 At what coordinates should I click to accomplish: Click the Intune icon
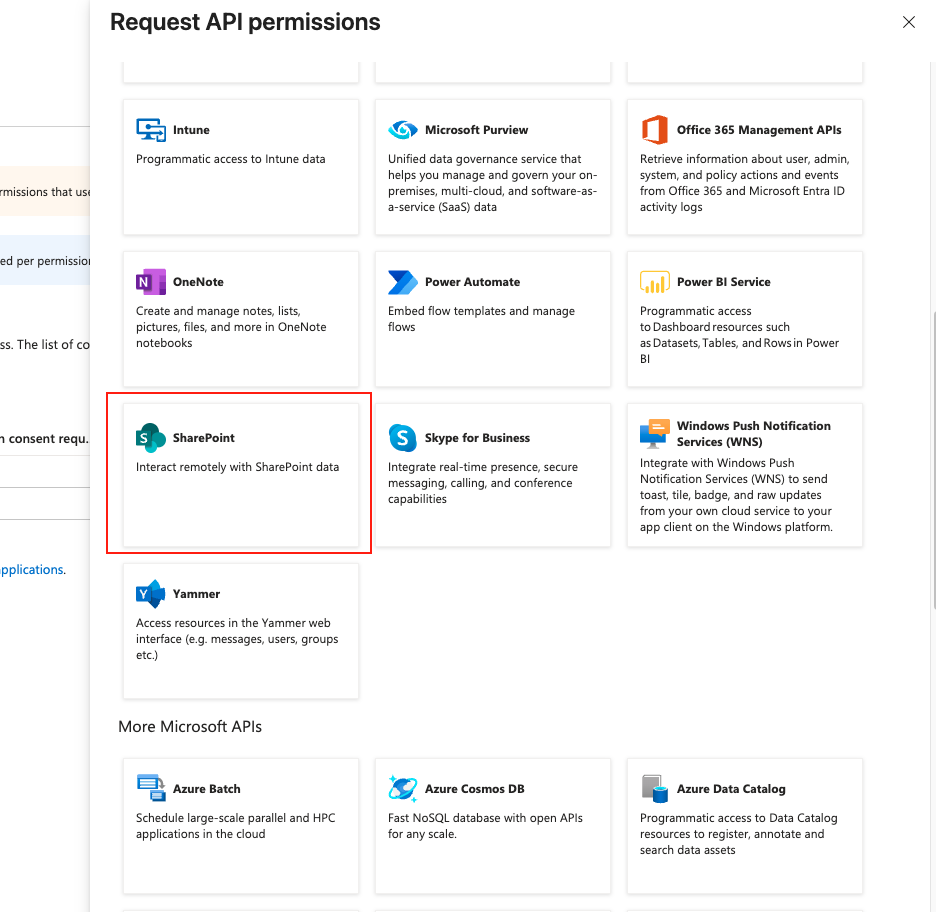150,129
